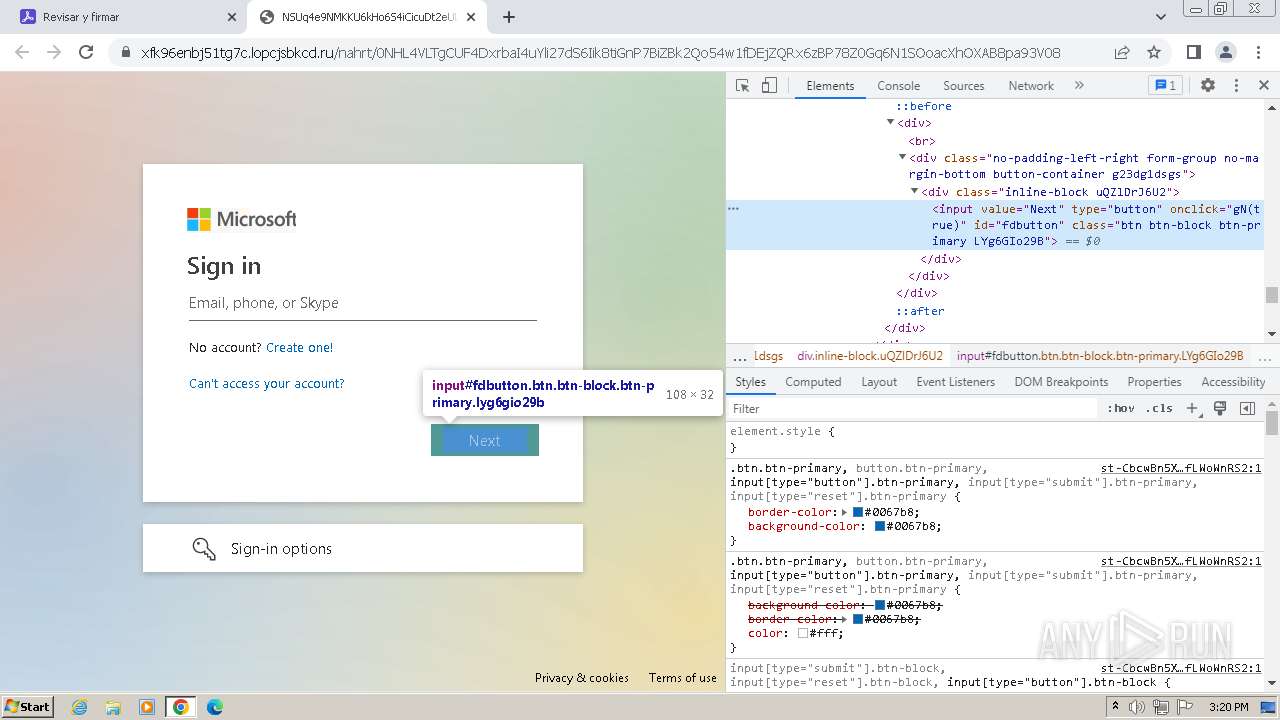Open the tab search dropdown
The width and height of the screenshot is (1280, 720).
click(1161, 17)
